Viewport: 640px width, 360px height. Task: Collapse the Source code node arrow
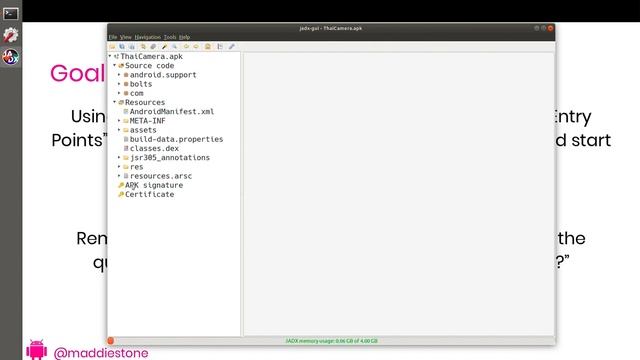coord(115,65)
